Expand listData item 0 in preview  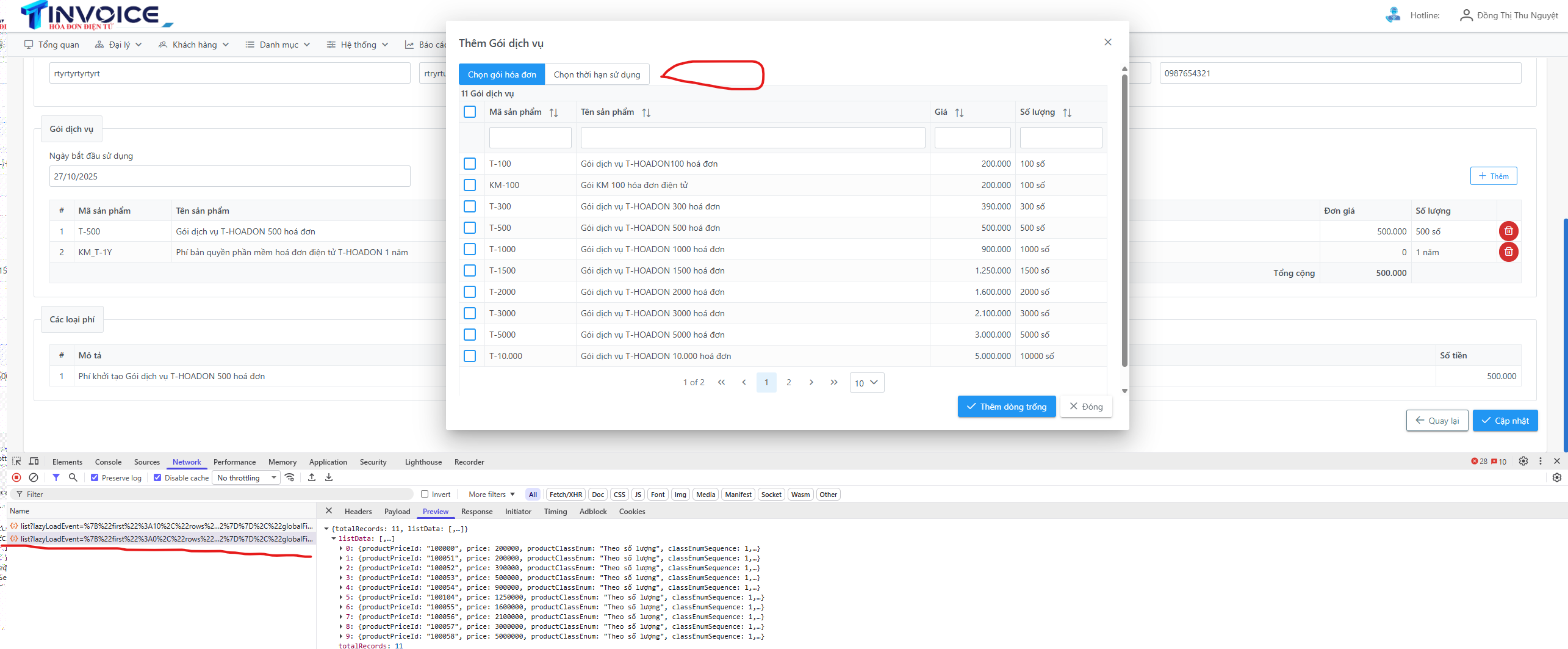click(x=341, y=548)
